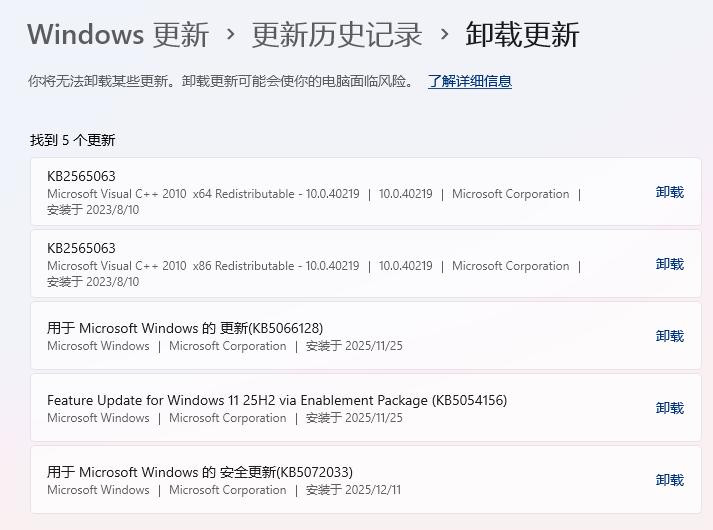Click 安装于 2023/8/10 under x86 Redistributable

pos(93,282)
